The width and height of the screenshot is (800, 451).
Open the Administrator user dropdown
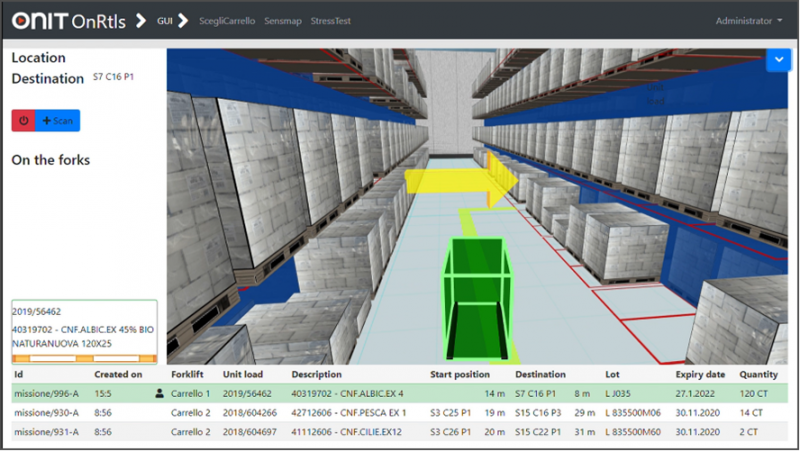[749, 21]
